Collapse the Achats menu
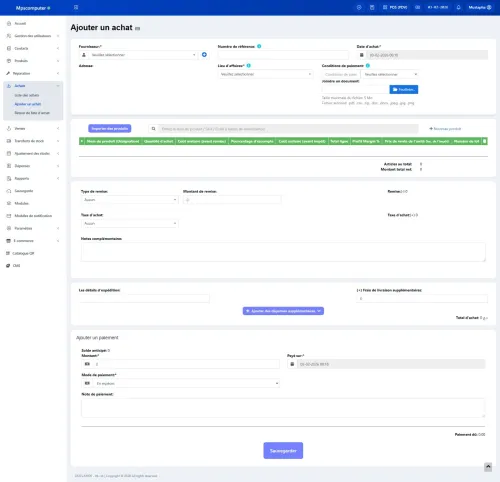The width and height of the screenshot is (500, 482). pyautogui.click(x=32, y=86)
